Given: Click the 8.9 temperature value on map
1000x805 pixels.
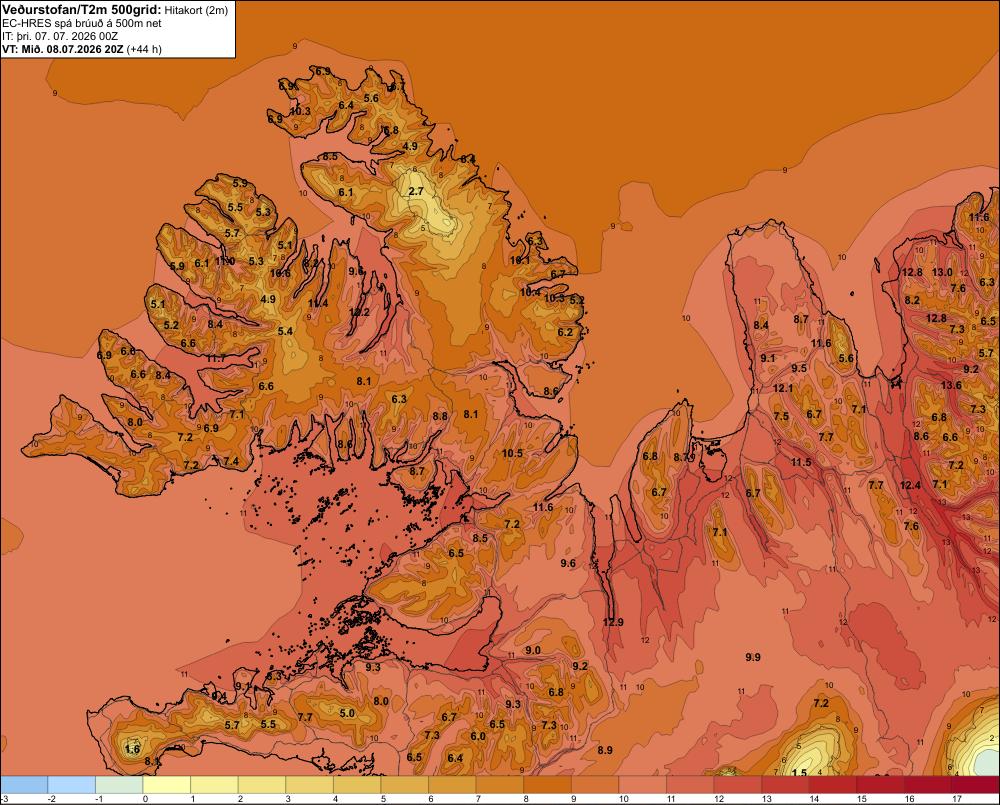Looking at the screenshot, I should [605, 750].
